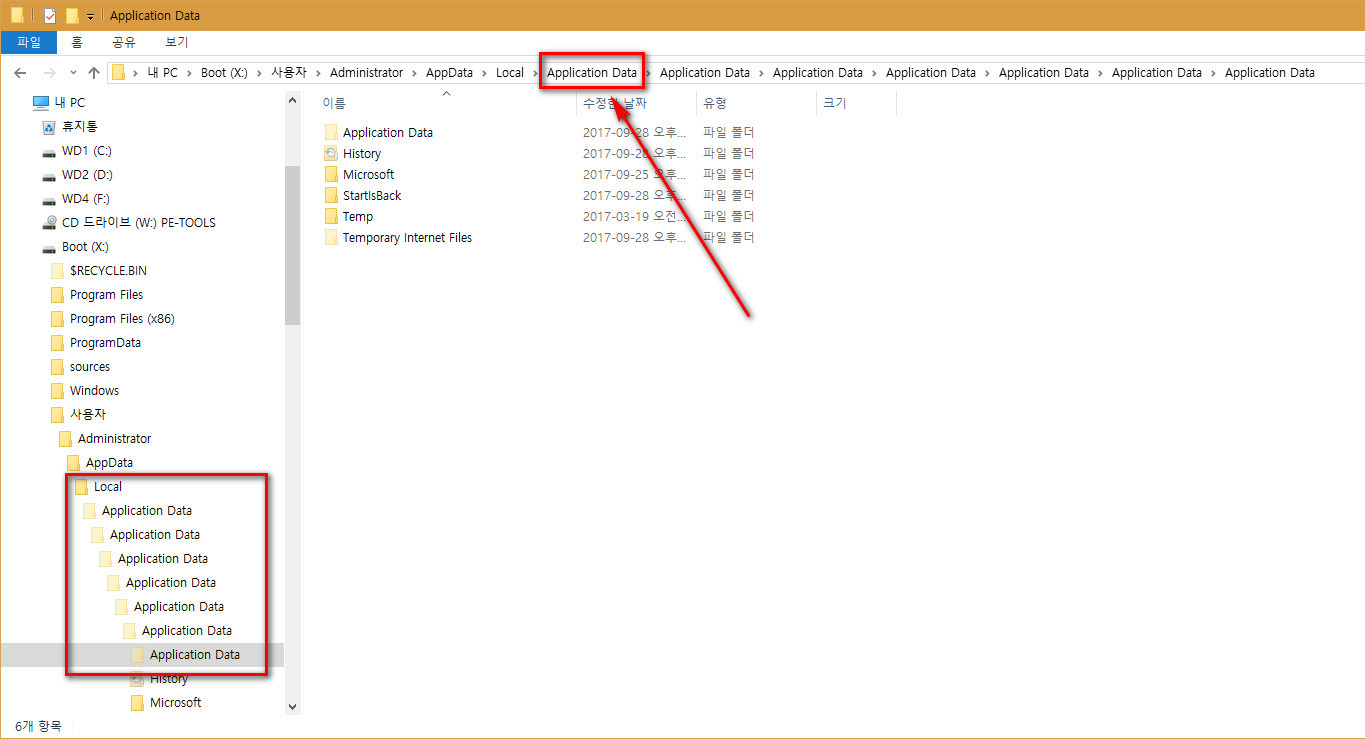Image resolution: width=1365 pixels, height=739 pixels.
Task: Select the 내 PC computer icon in the tree
Action: click(x=40, y=102)
